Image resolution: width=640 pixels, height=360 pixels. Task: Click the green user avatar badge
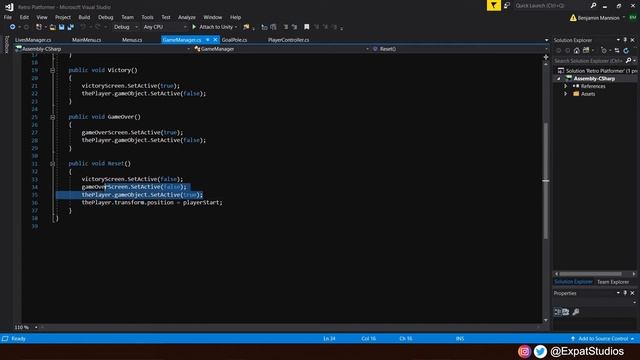click(x=633, y=18)
